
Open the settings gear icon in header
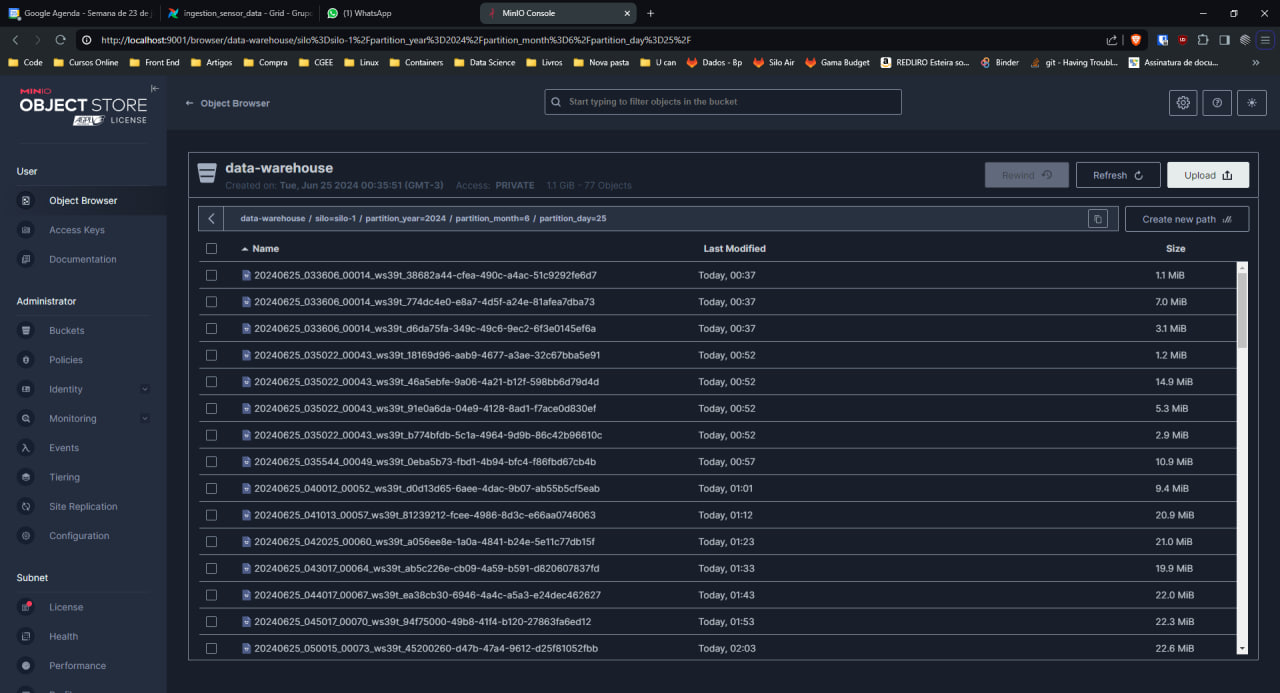1183,102
